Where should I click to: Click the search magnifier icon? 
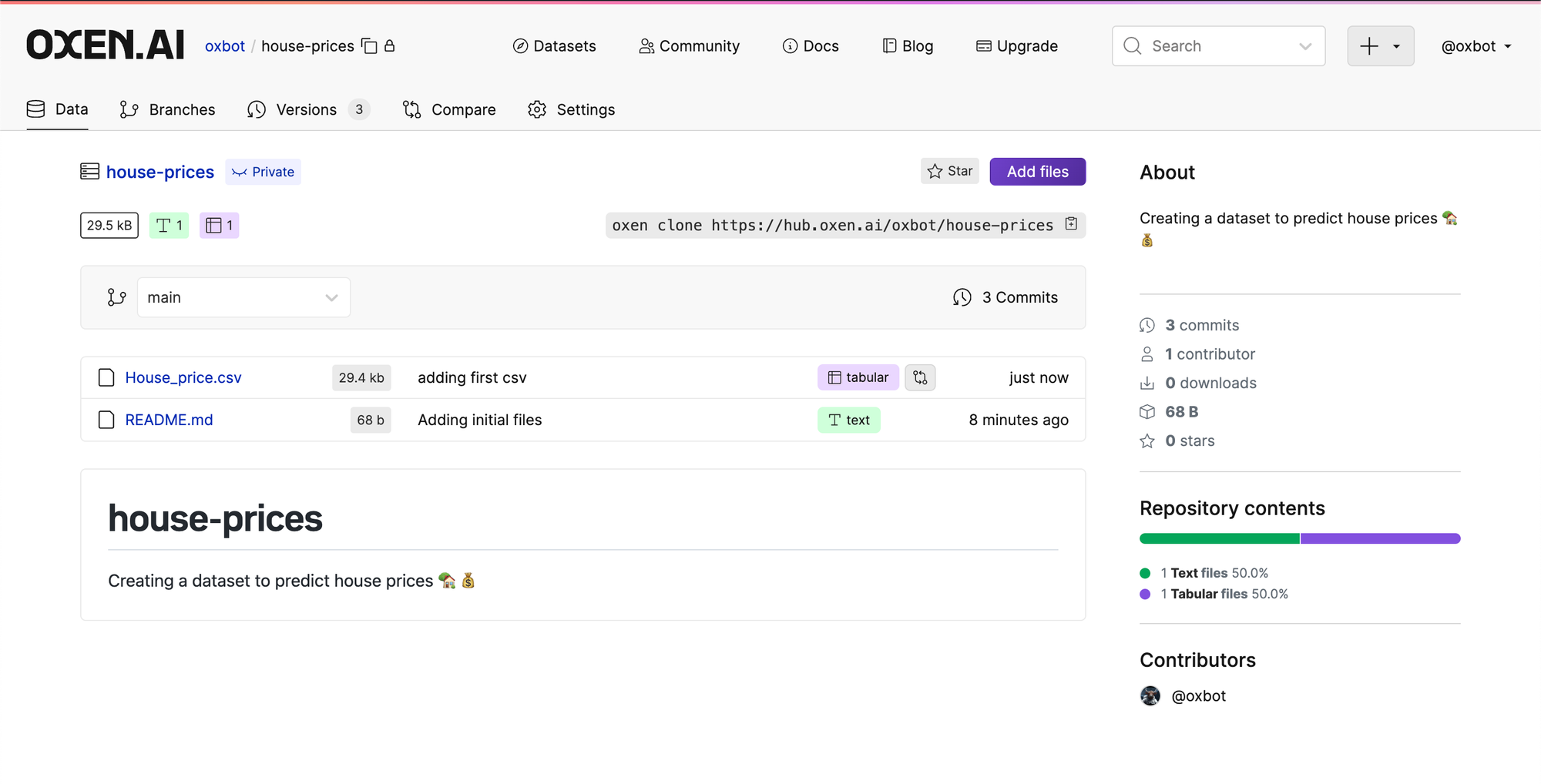point(1132,46)
